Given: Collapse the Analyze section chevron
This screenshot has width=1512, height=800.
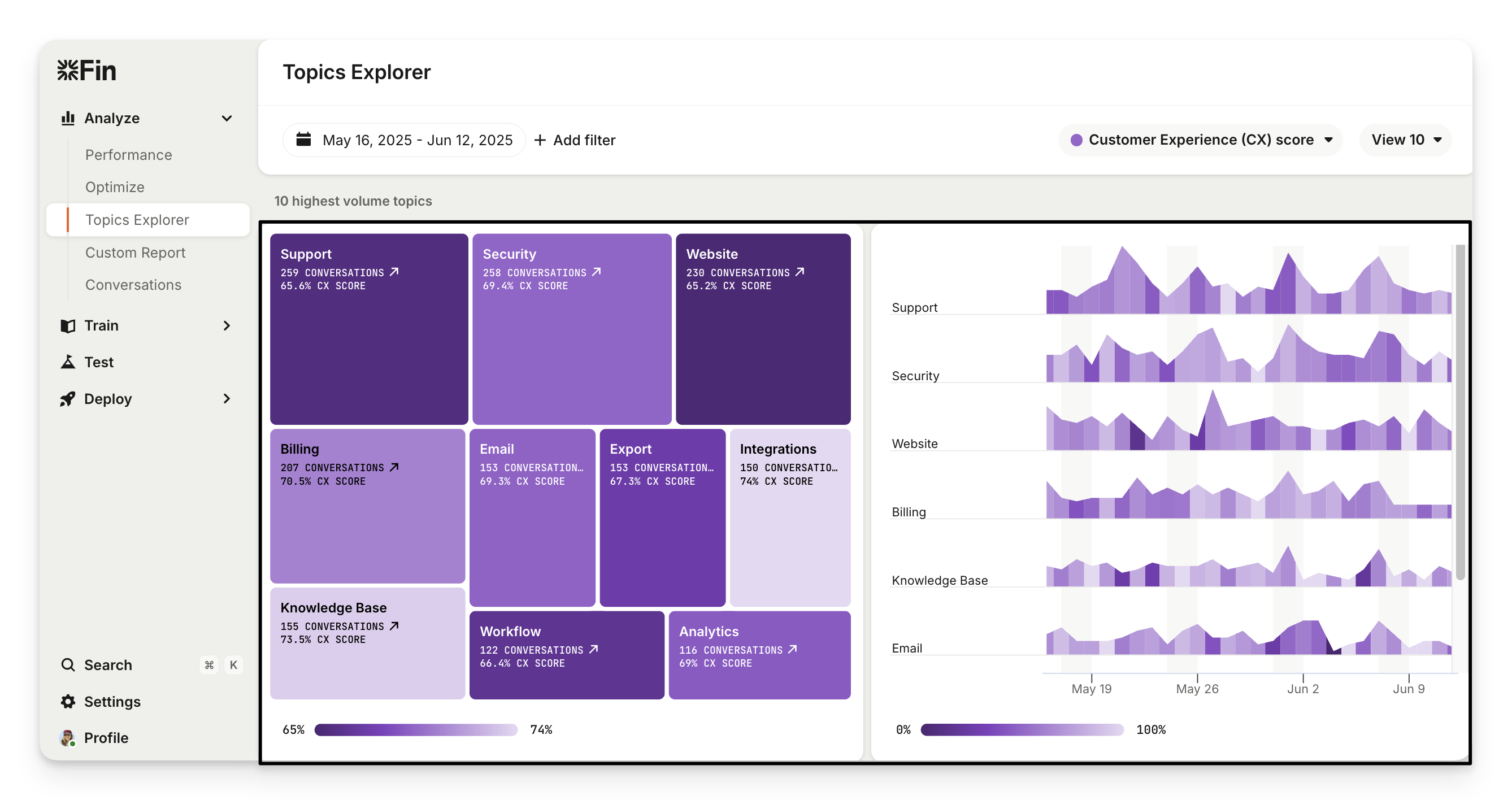Looking at the screenshot, I should tap(227, 118).
